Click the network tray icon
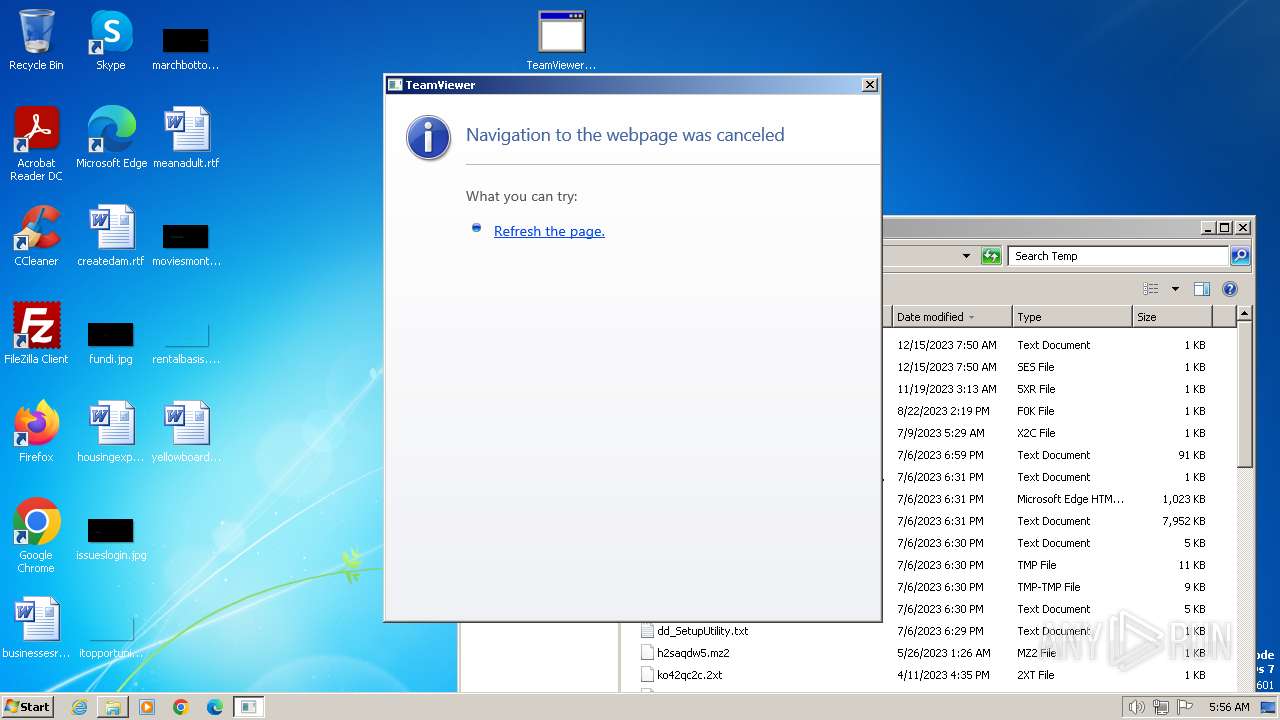This screenshot has height=720, width=1280. tap(1160, 707)
